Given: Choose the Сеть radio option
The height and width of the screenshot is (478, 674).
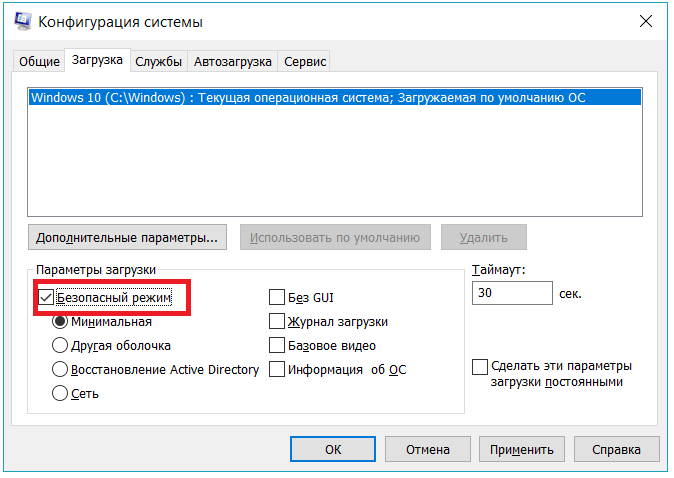Looking at the screenshot, I should click(60, 393).
